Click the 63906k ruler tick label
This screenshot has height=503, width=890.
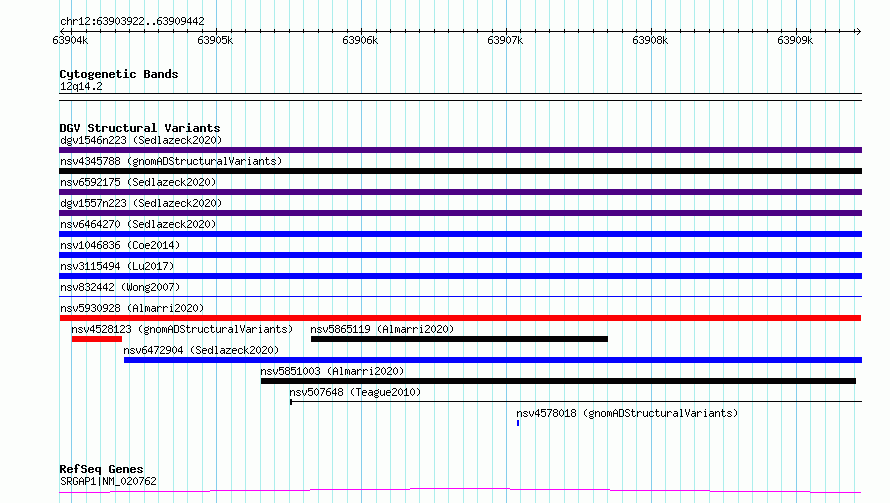[x=360, y=40]
